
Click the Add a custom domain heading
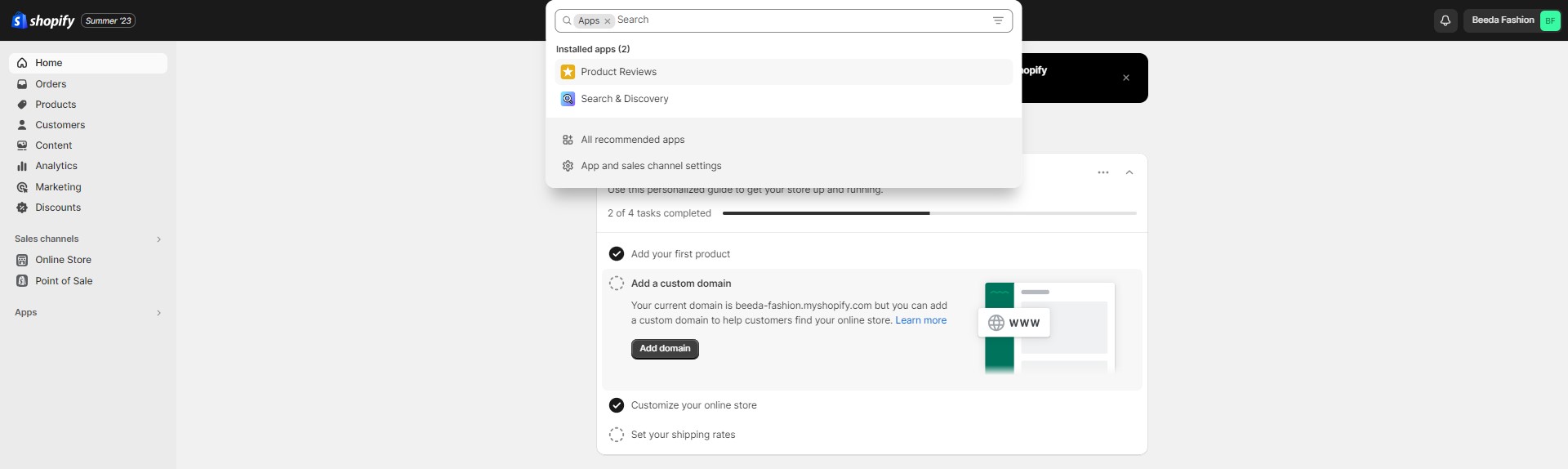point(681,284)
